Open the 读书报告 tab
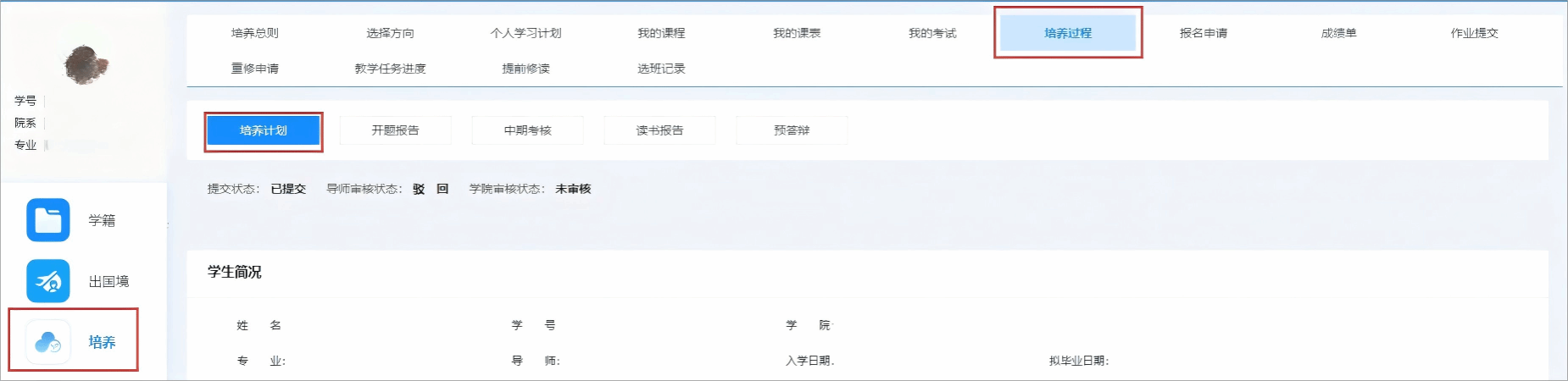The height and width of the screenshot is (381, 1568). coord(659,130)
